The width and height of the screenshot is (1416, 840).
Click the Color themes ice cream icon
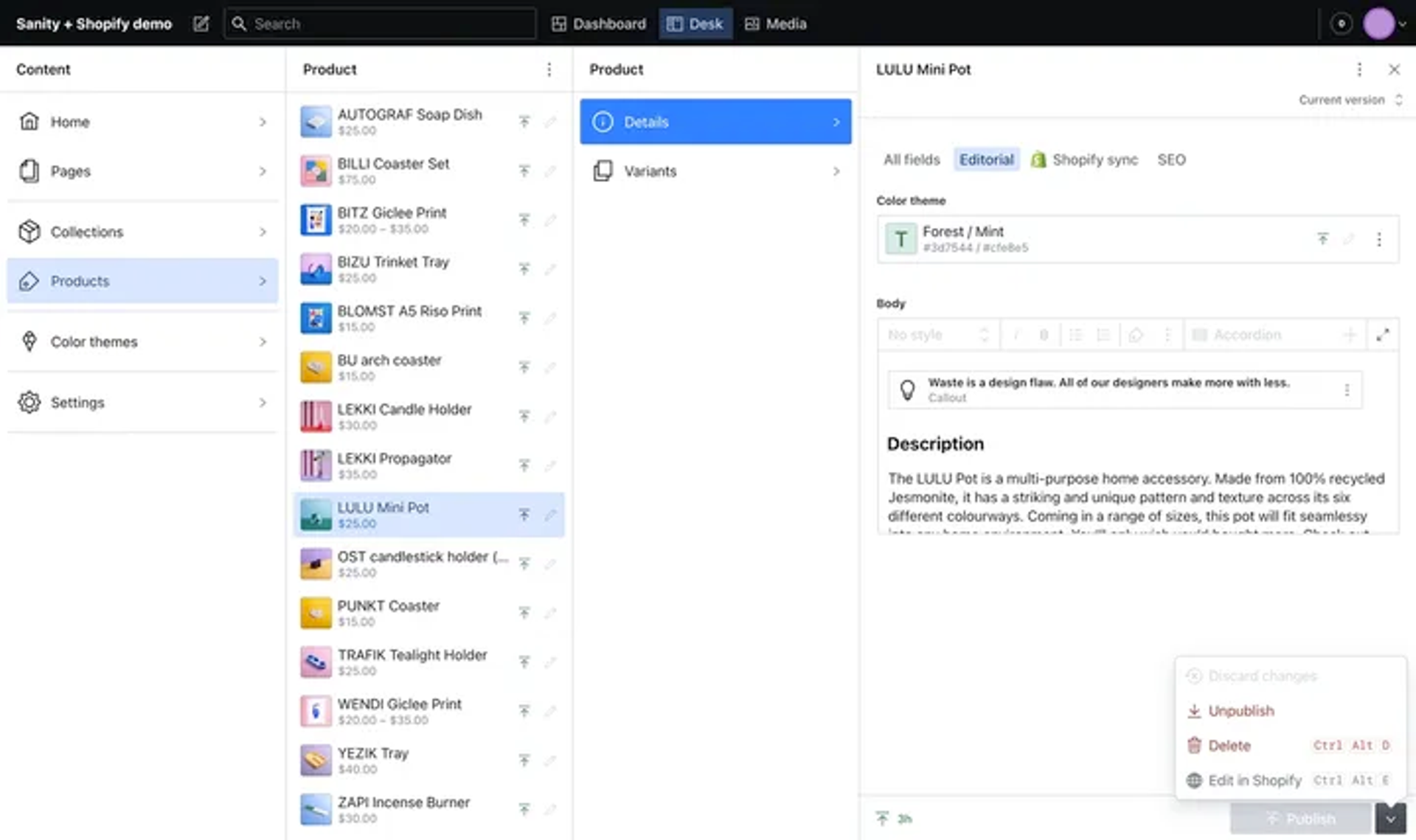pyautogui.click(x=29, y=341)
